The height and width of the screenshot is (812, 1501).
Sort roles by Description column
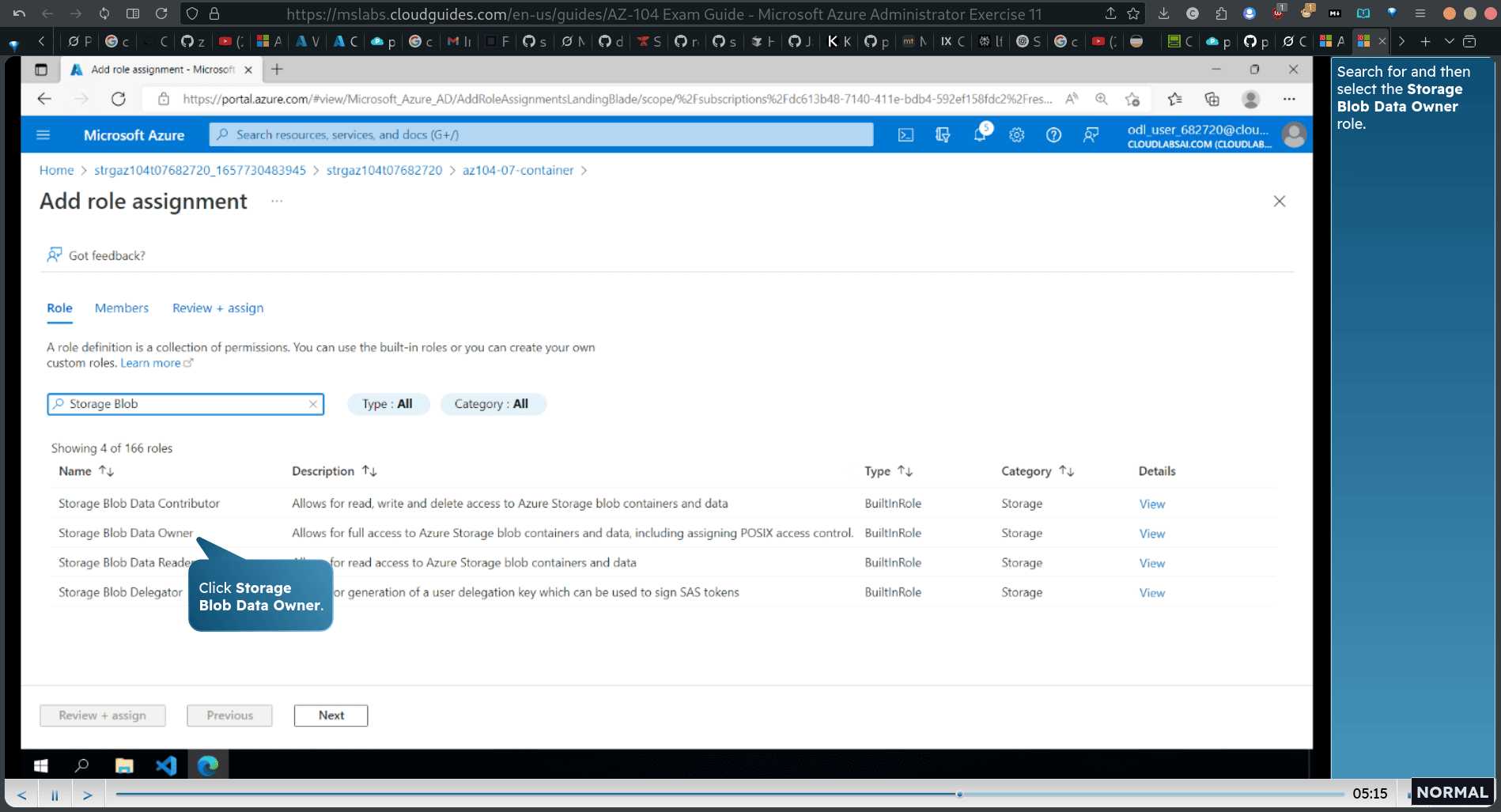(334, 471)
